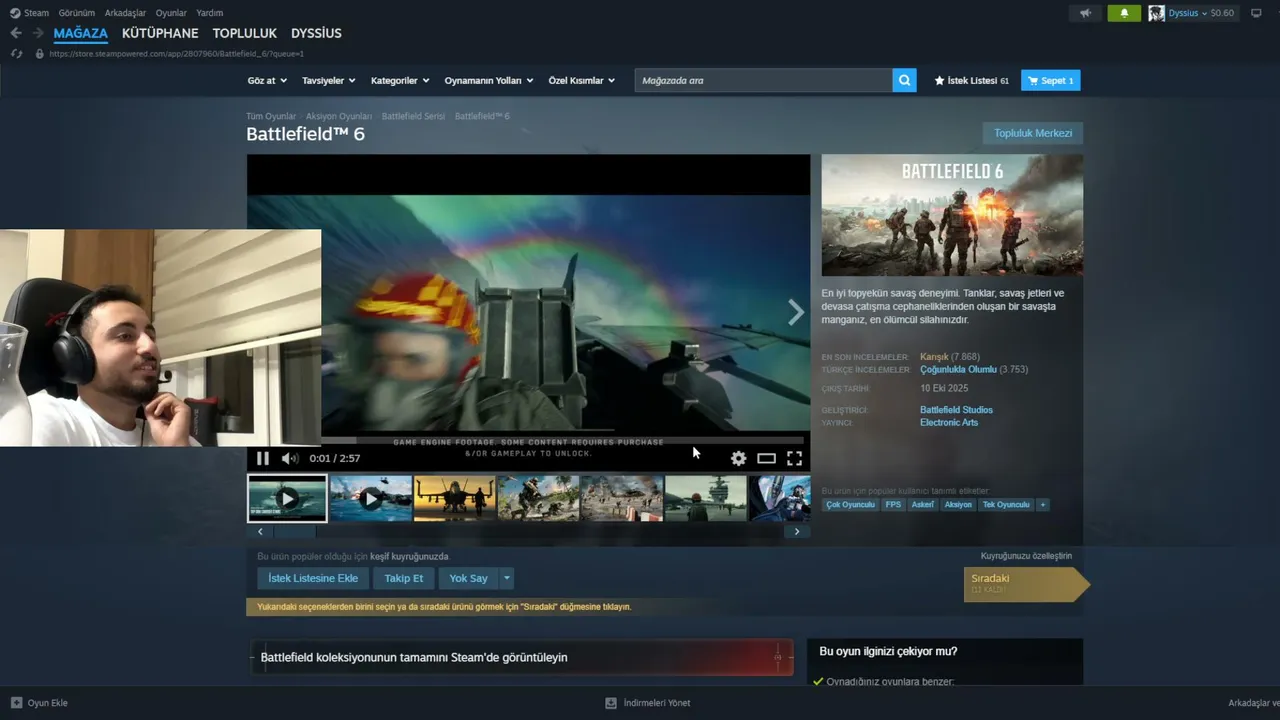Open the Özel Kısımlar dropdown menu
Image resolution: width=1280 pixels, height=720 pixels.
tap(581, 81)
